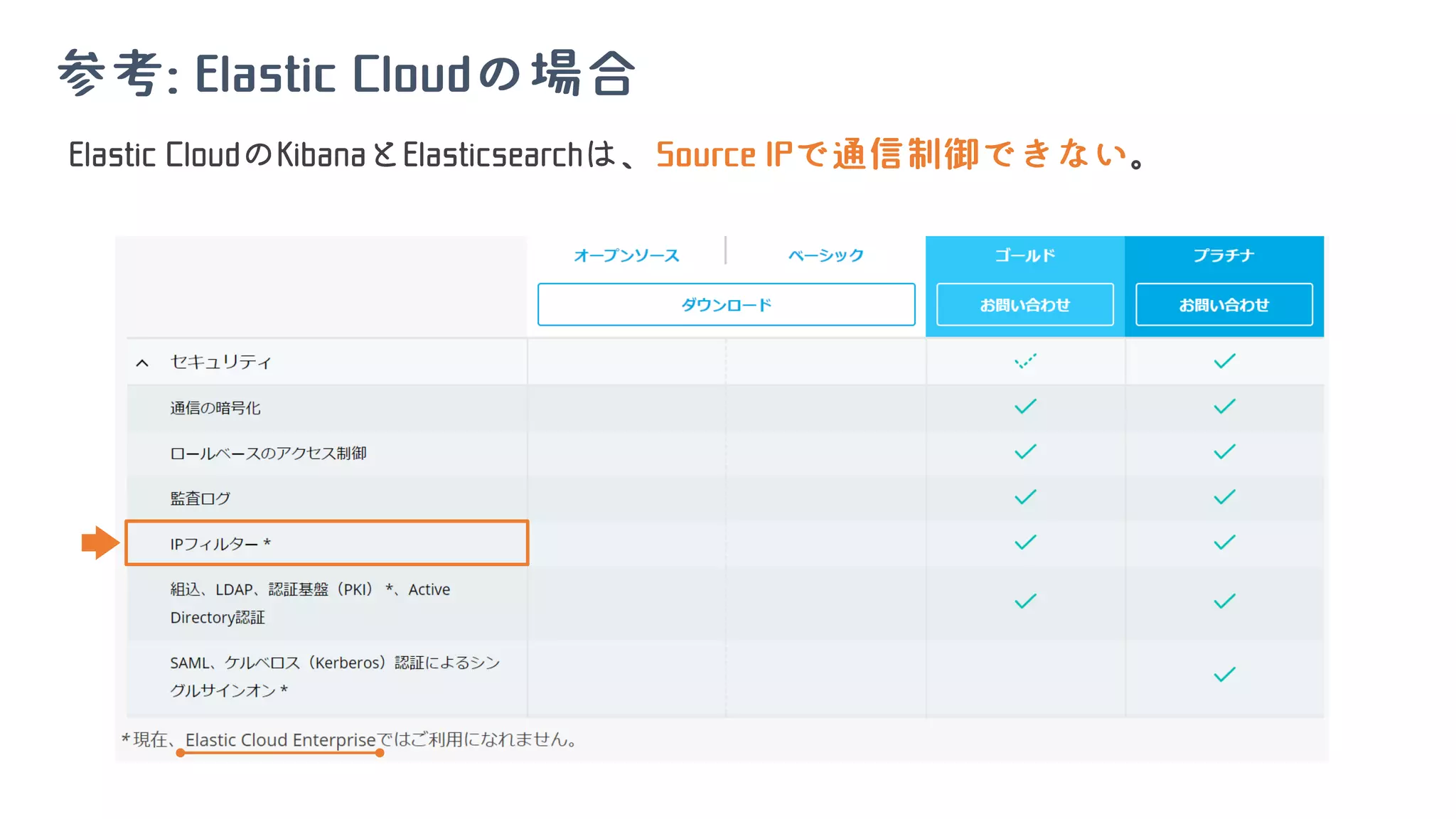
Task: Click Gold checkmark for 通信の暗号化 row
Action: pyautogui.click(x=1025, y=407)
